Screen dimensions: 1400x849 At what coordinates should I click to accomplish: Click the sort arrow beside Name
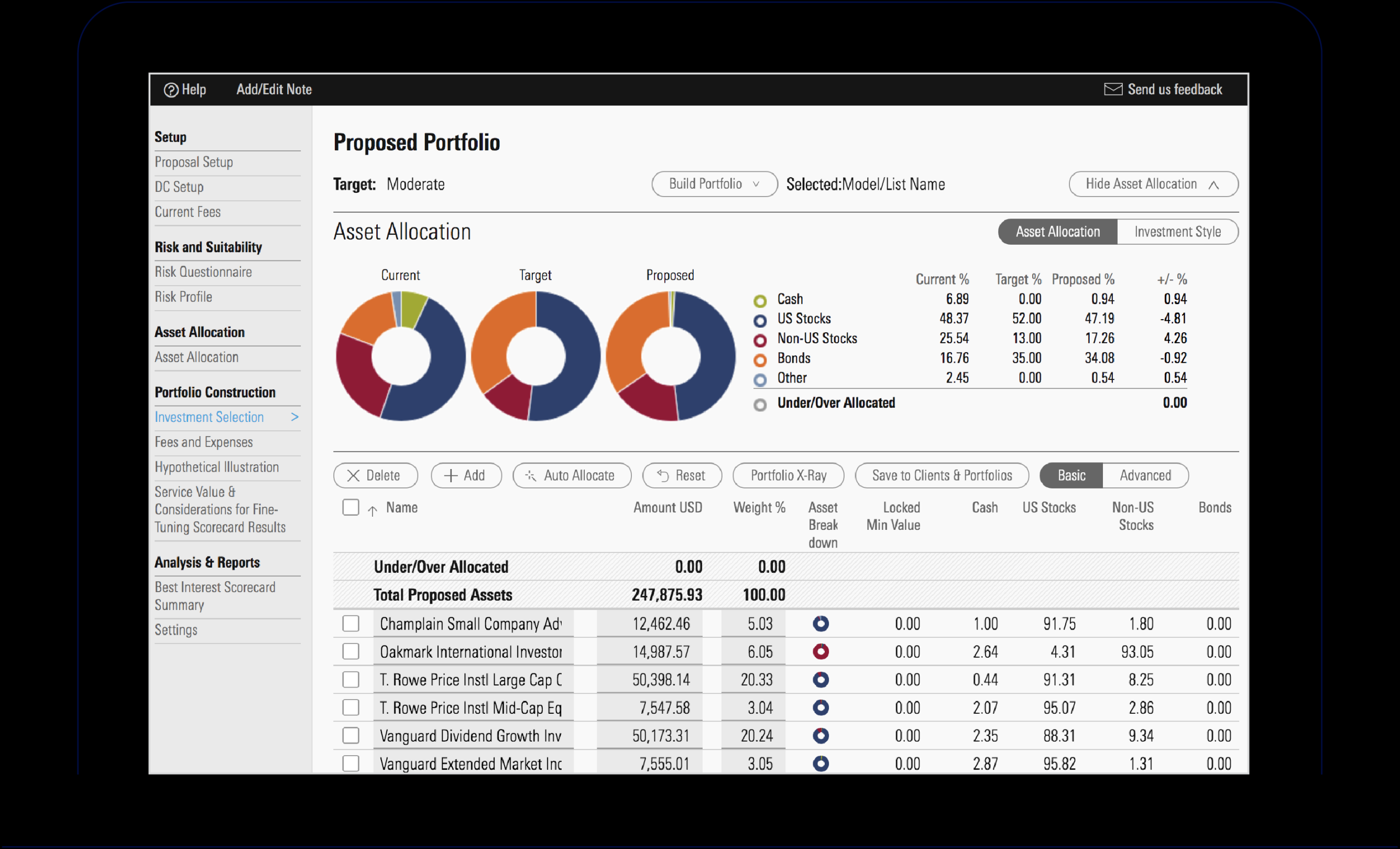click(372, 510)
